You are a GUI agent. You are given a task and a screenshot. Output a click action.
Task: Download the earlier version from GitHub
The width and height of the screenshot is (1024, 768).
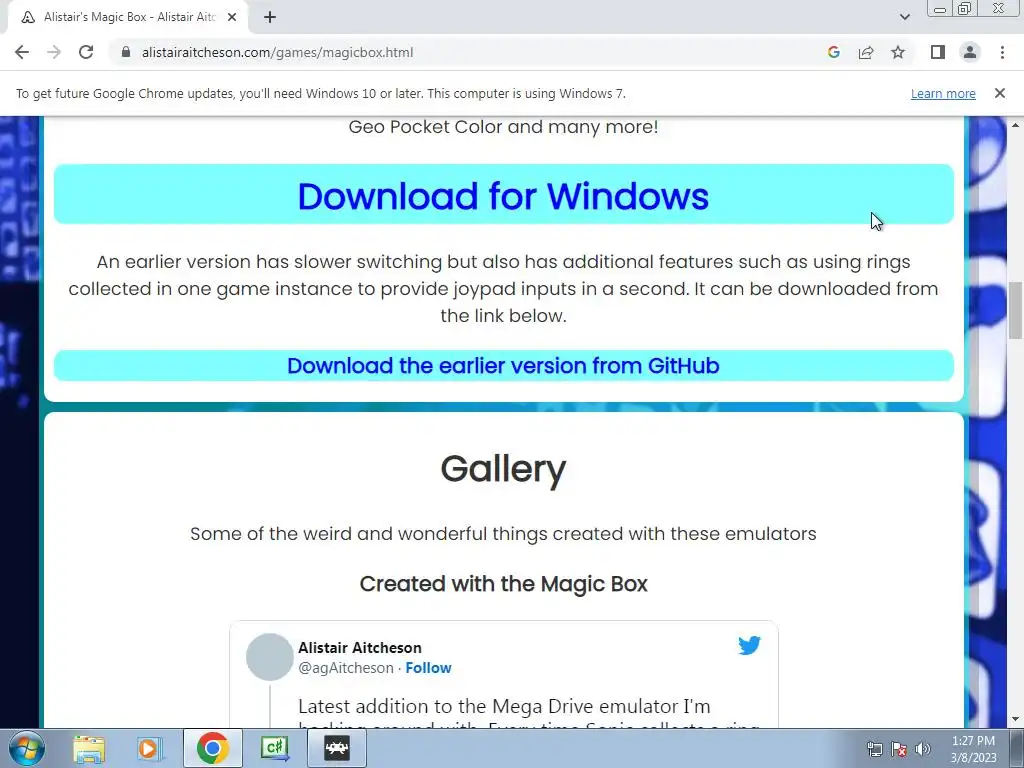coord(504,366)
